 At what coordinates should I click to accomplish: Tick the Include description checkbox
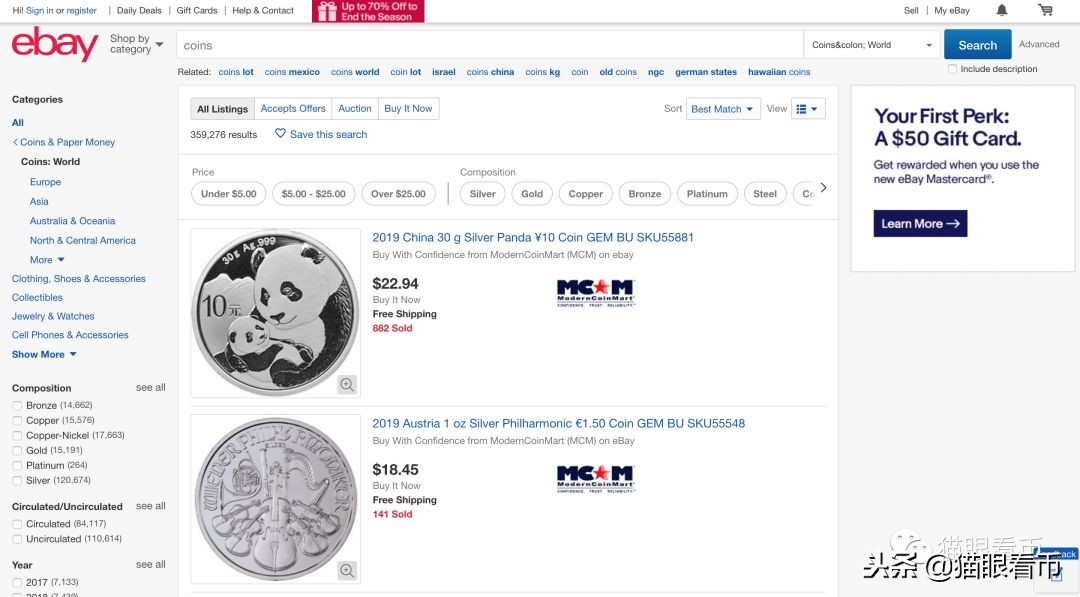tap(952, 69)
